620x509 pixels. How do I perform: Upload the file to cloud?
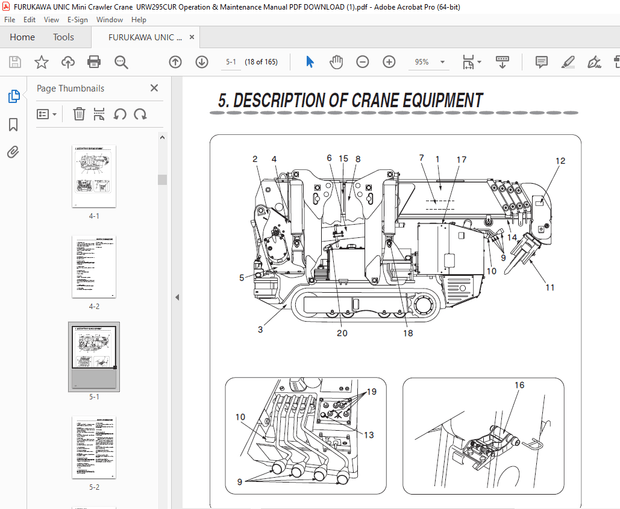68,62
